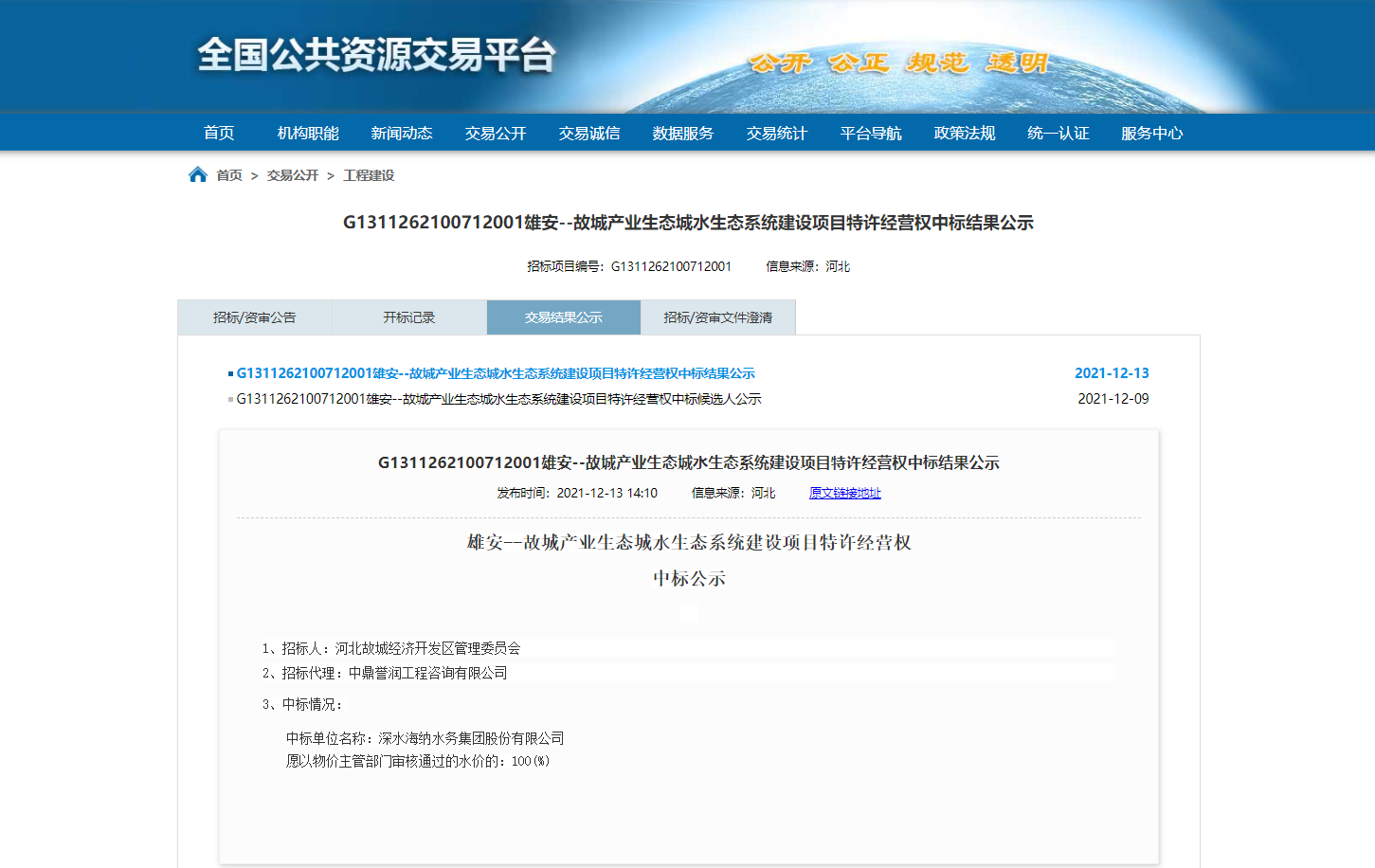Viewport: 1375px width, 868px height.
Task: Open the 交易公开 navigation menu
Action: [495, 133]
